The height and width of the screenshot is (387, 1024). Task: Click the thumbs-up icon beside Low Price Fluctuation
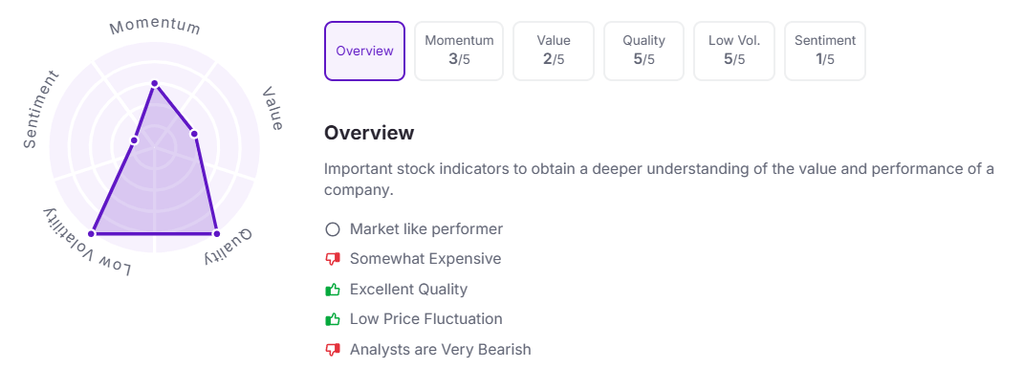coord(332,319)
